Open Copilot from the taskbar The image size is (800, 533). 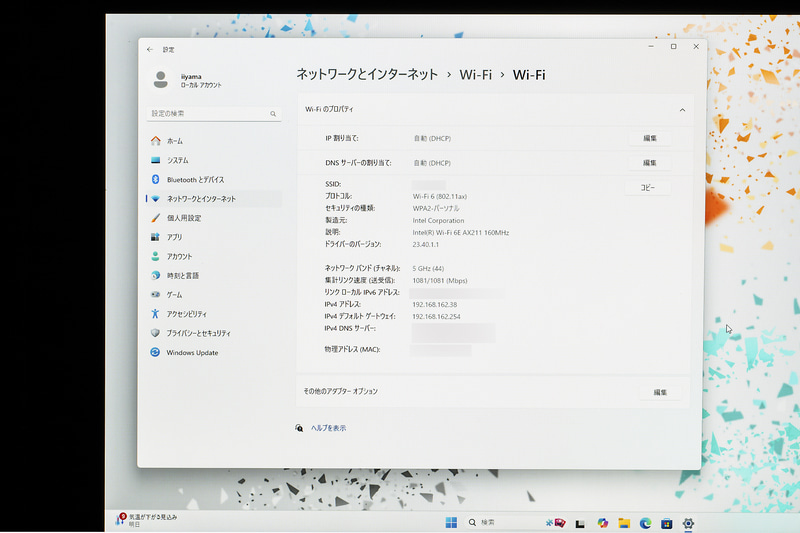pyautogui.click(x=603, y=523)
